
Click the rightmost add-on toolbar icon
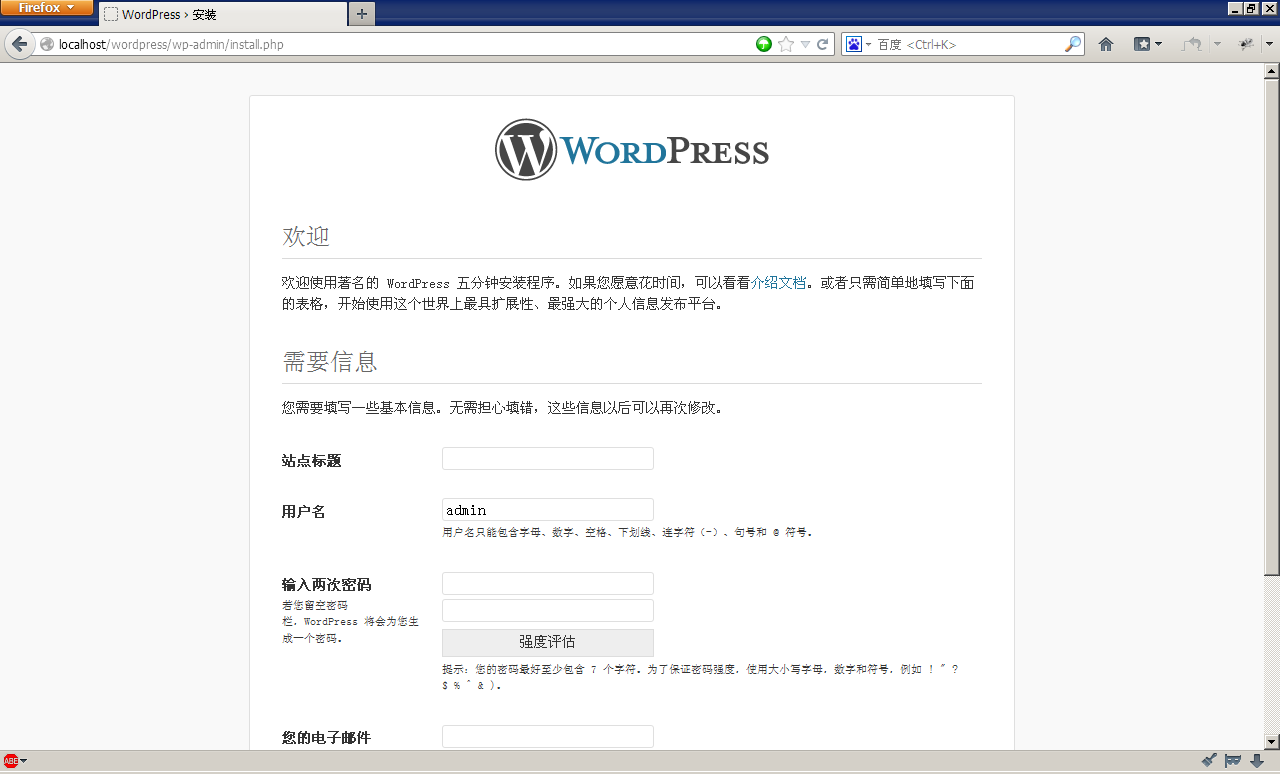point(1246,44)
